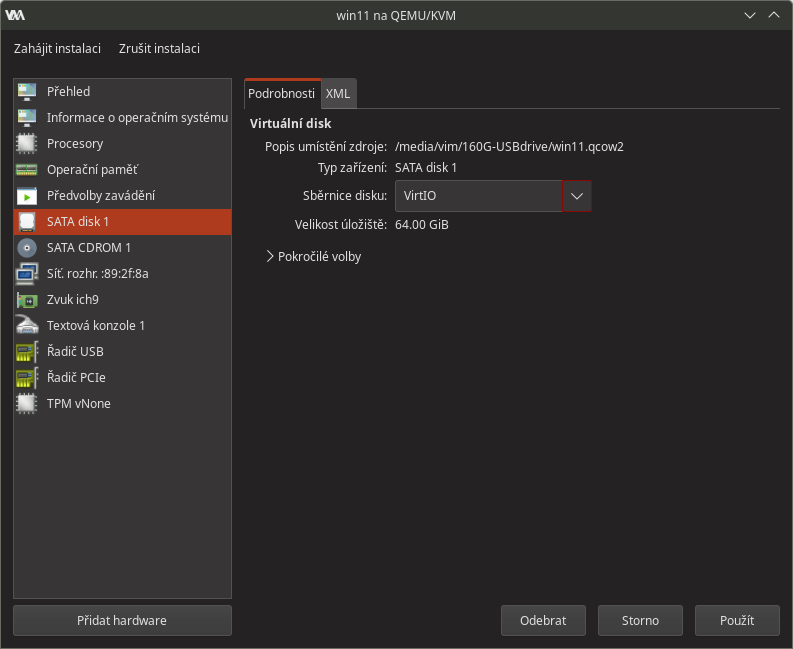Screen dimensions: 793x649
Task: Click the Operační paměť RAM icon
Action: tap(27, 169)
